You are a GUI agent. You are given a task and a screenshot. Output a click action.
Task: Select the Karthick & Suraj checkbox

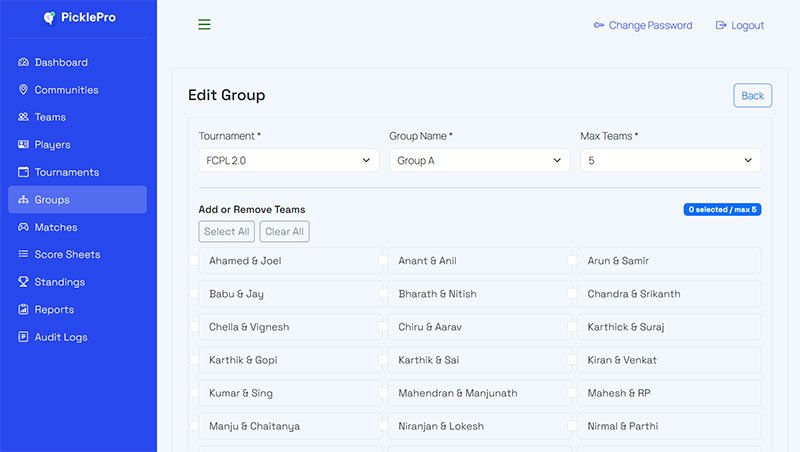pos(572,327)
